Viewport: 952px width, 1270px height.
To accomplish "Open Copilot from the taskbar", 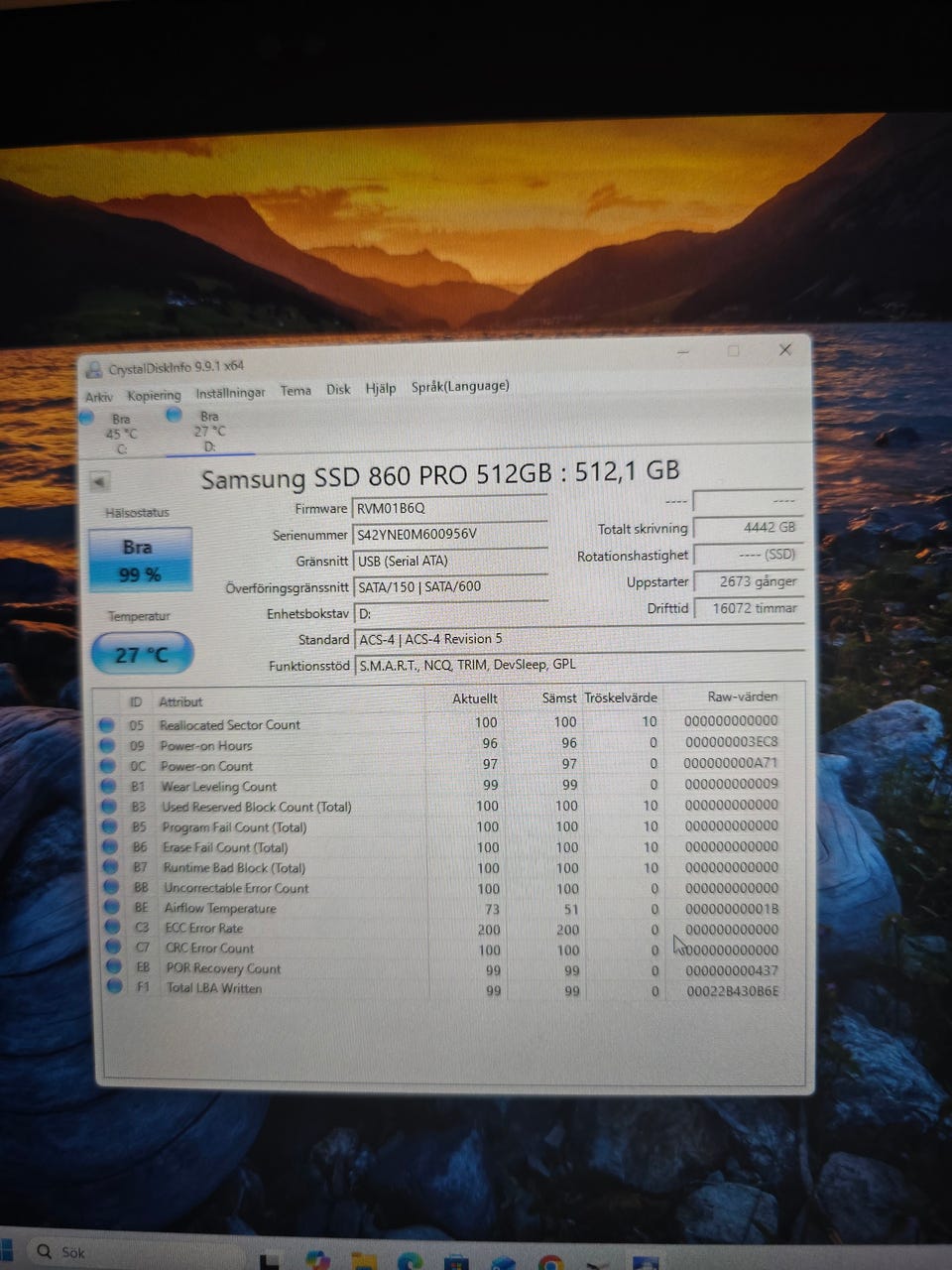I will (x=317, y=1262).
